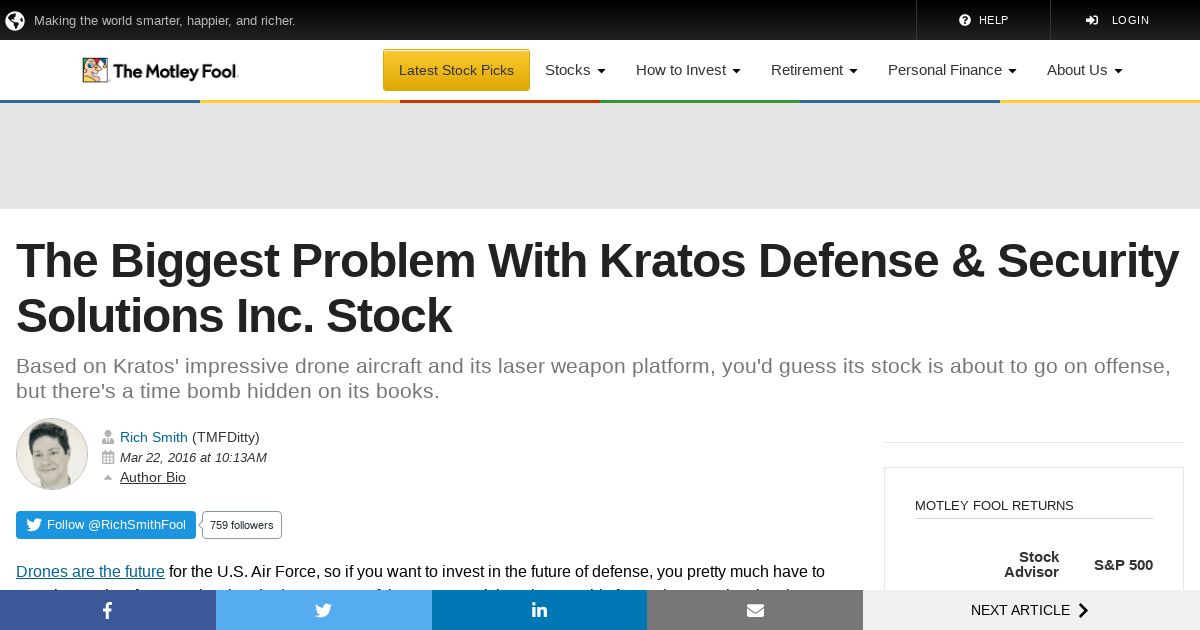Viewport: 1200px width, 630px height.
Task: Share article on Twitter
Action: [x=324, y=610]
